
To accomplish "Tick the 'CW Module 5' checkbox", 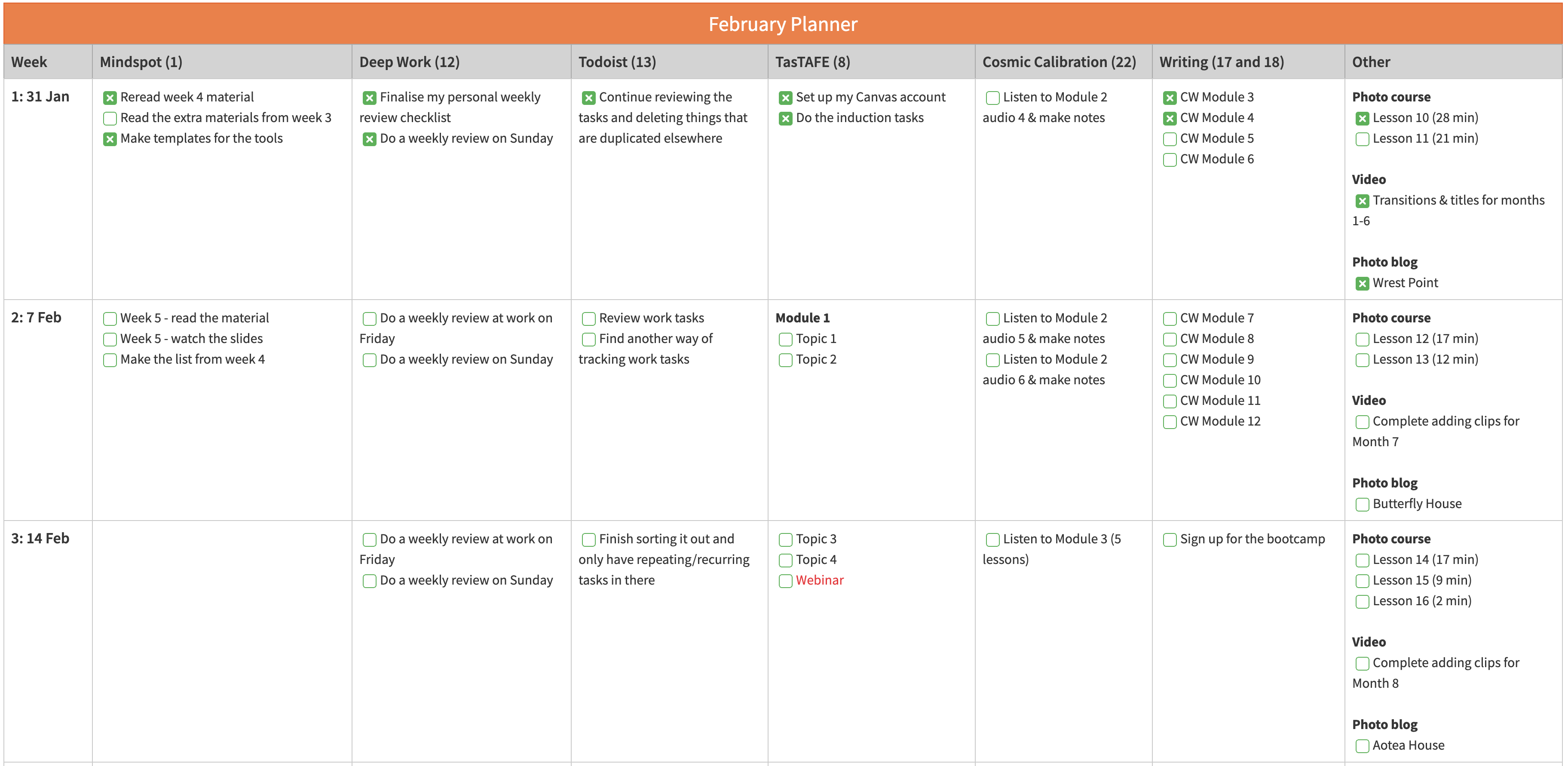I will (1169, 139).
